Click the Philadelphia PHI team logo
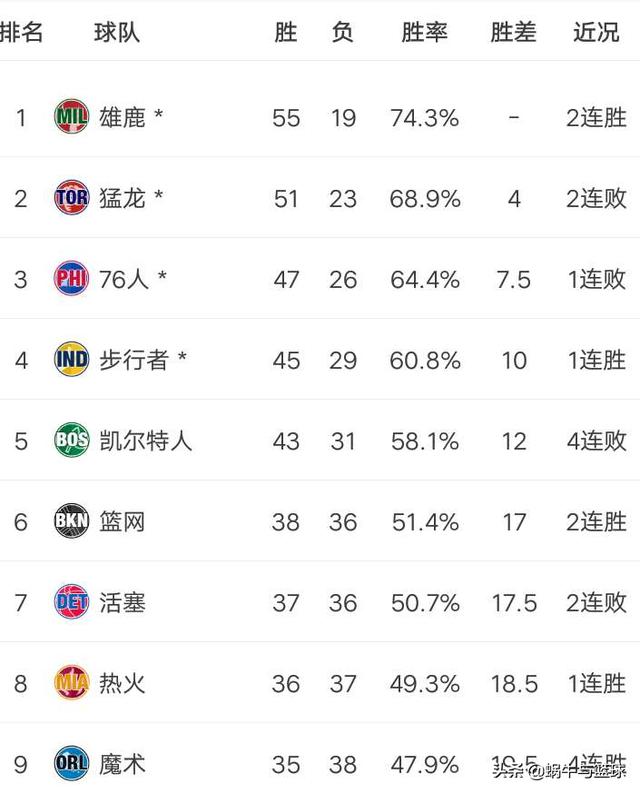640x793 pixels. pos(71,278)
